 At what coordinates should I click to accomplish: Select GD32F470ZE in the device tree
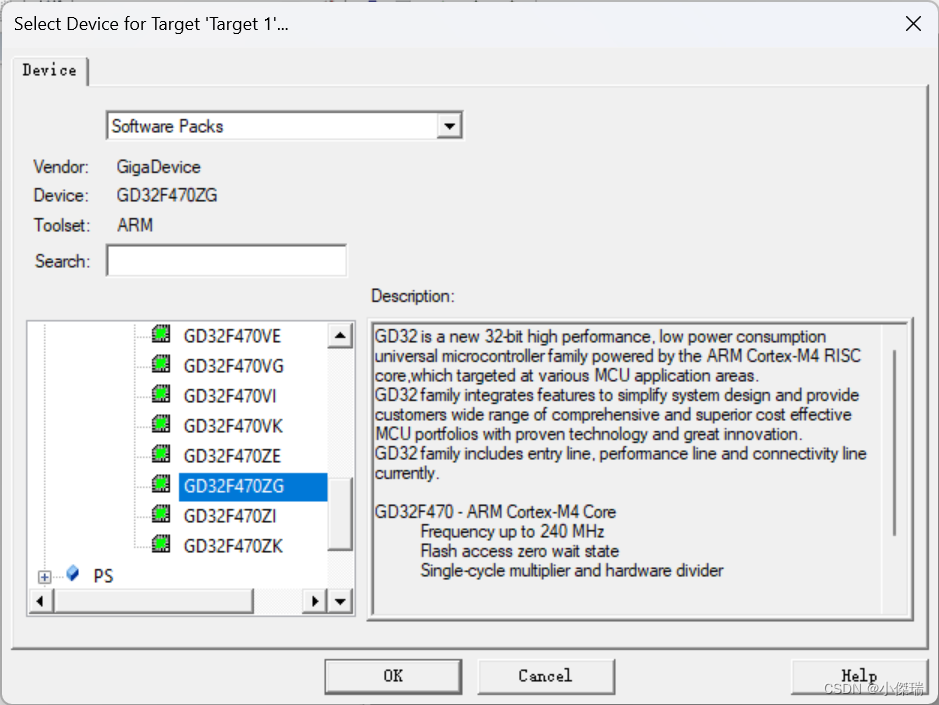[232, 456]
